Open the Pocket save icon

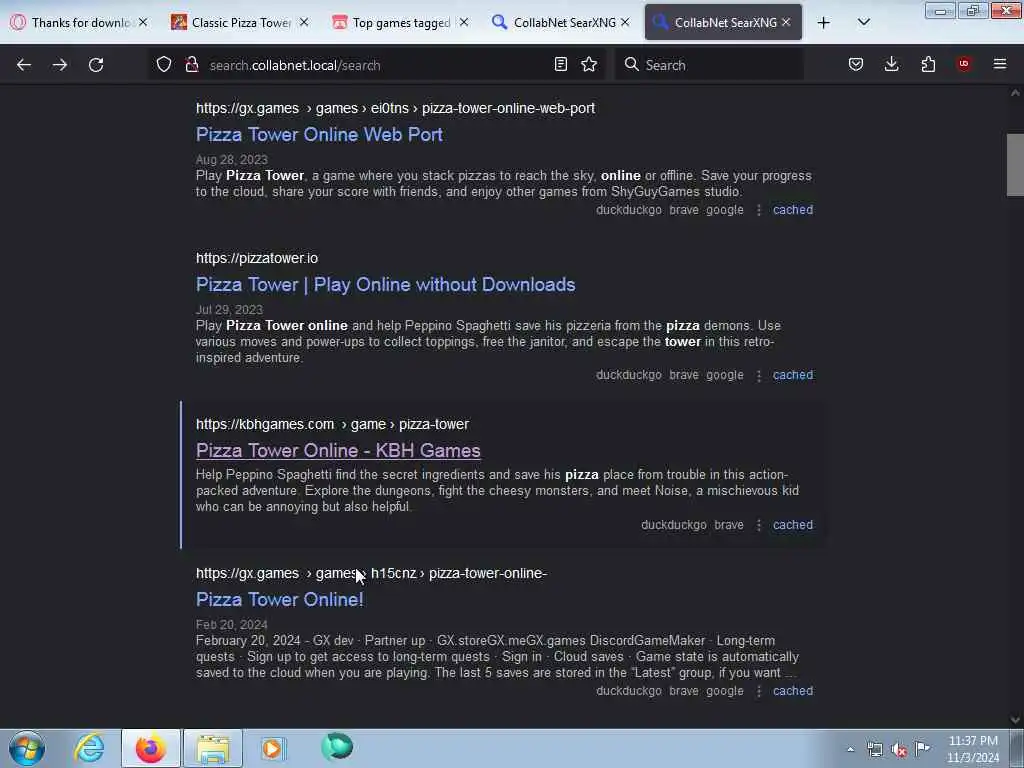coord(856,64)
